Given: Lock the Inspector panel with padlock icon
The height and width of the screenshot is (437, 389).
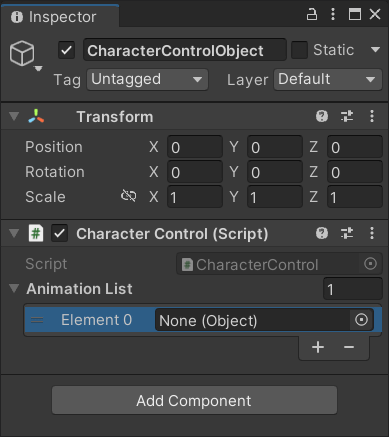Looking at the screenshot, I should [x=312, y=14].
